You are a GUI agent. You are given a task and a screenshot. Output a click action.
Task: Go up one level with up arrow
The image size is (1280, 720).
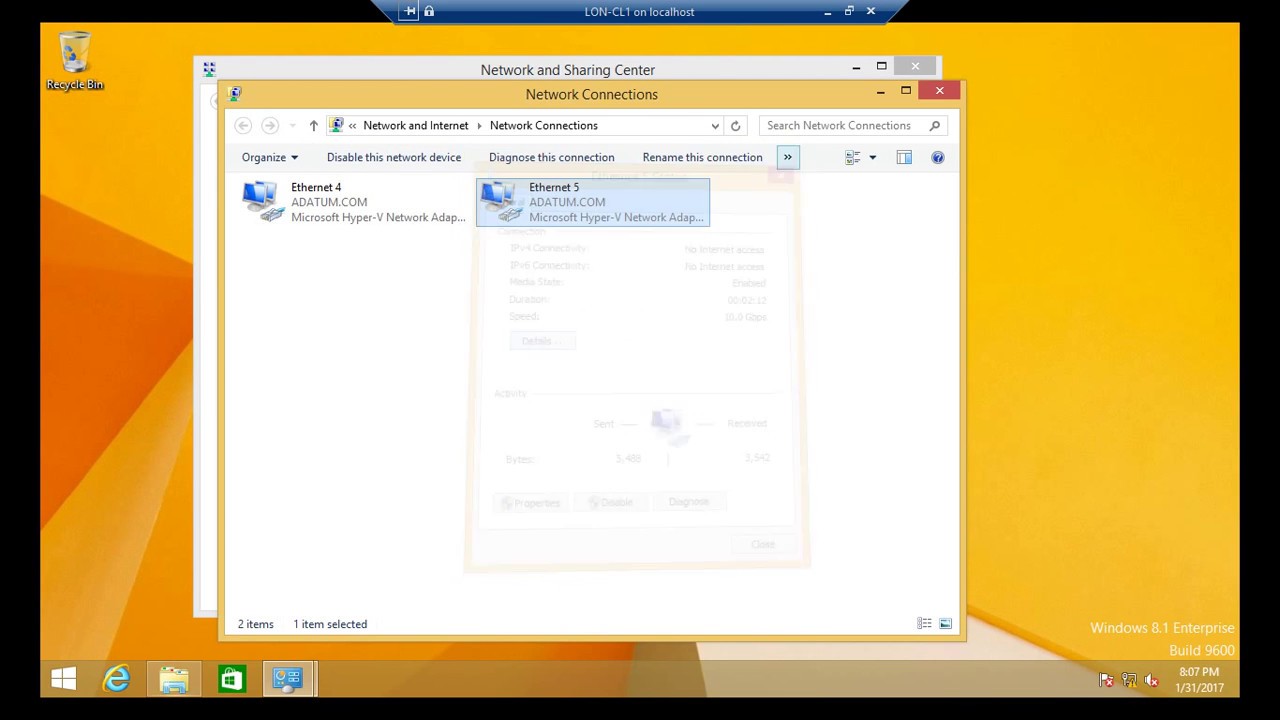(x=313, y=126)
